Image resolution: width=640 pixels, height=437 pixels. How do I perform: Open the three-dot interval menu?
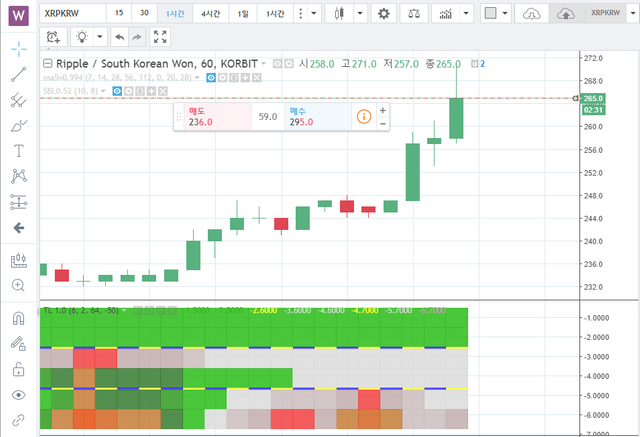click(x=300, y=13)
